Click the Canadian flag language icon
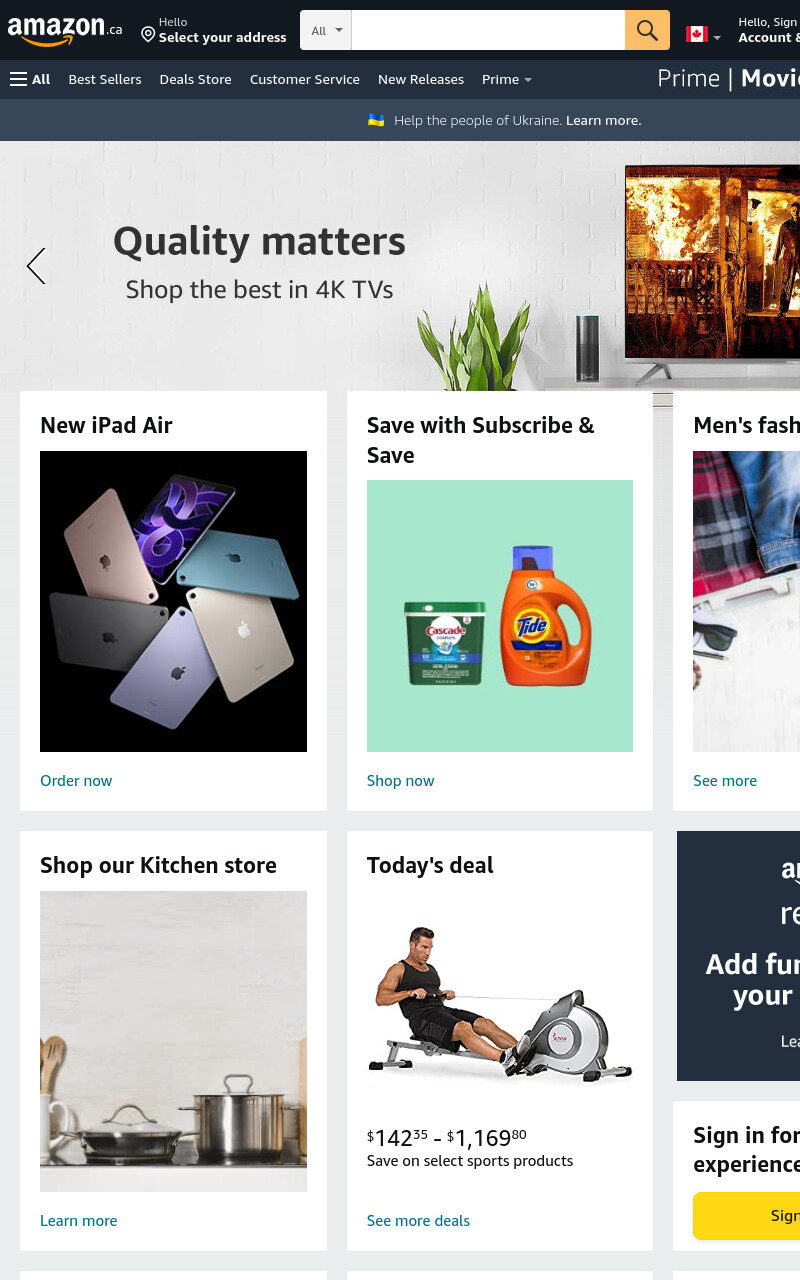The width and height of the screenshot is (800, 1280). (697, 34)
